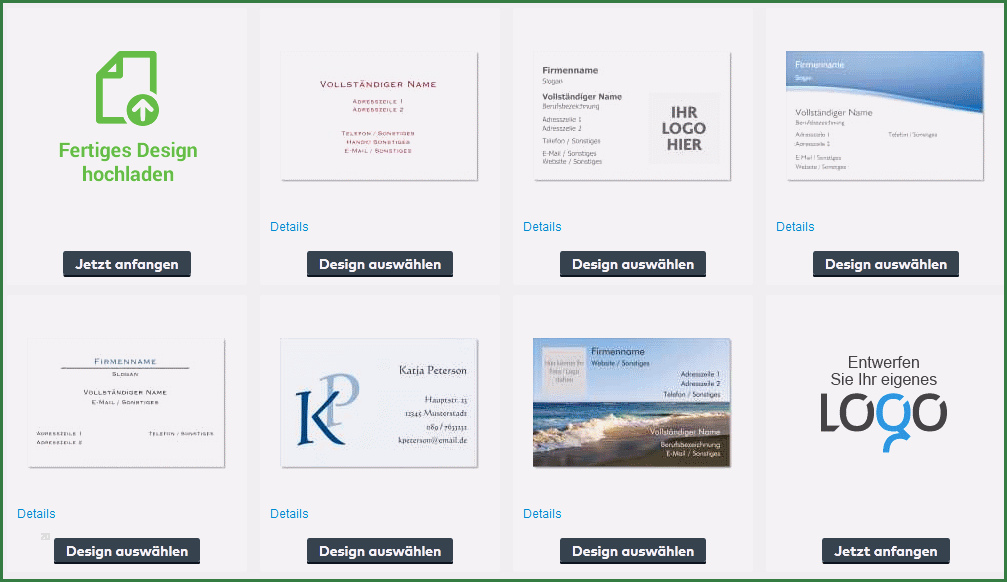Click the 'Fertiges Design hochladen' green text
The height and width of the screenshot is (582, 1007).
(128, 162)
